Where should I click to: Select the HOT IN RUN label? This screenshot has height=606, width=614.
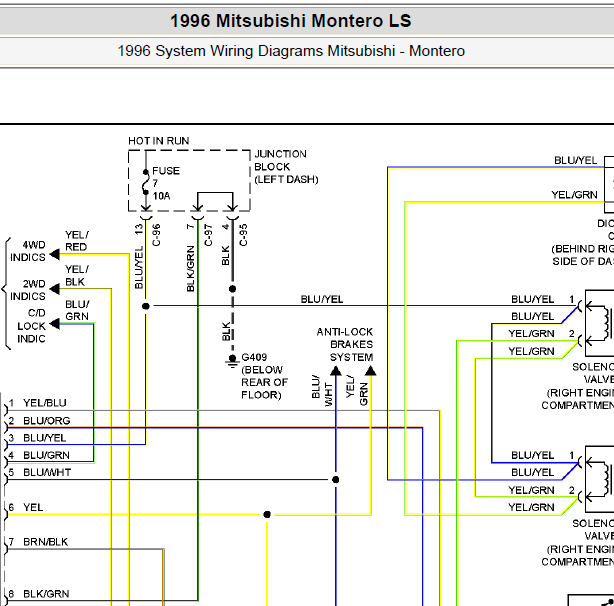158,141
